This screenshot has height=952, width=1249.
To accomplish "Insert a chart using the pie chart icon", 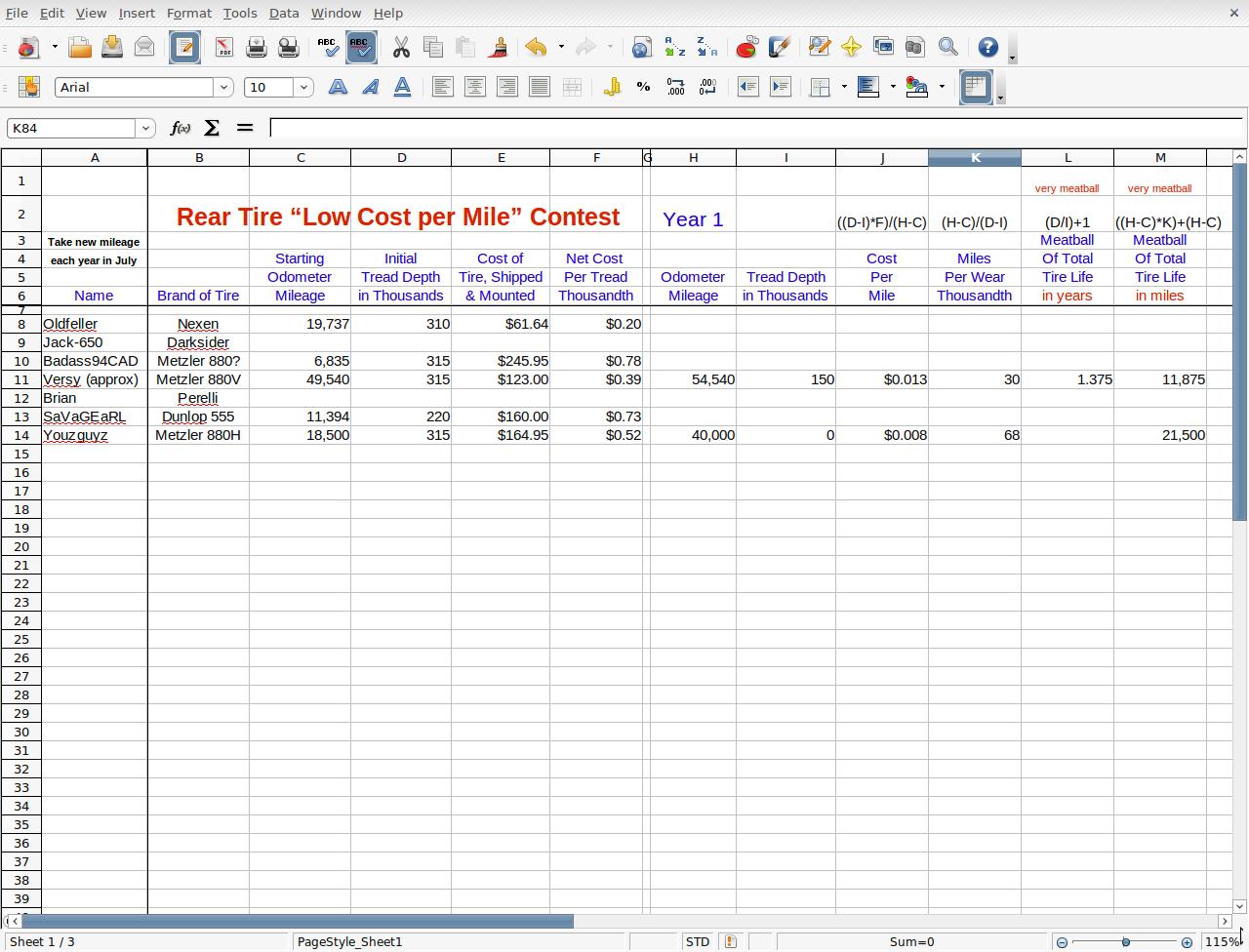I will click(x=746, y=47).
